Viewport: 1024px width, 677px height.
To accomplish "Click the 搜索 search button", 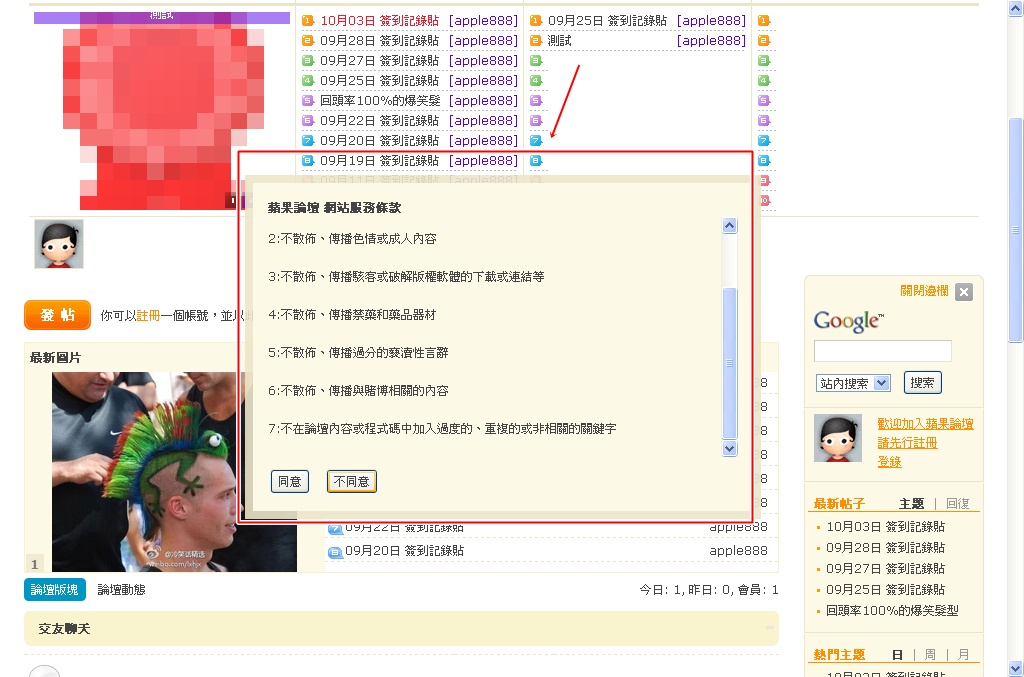I will (x=922, y=383).
